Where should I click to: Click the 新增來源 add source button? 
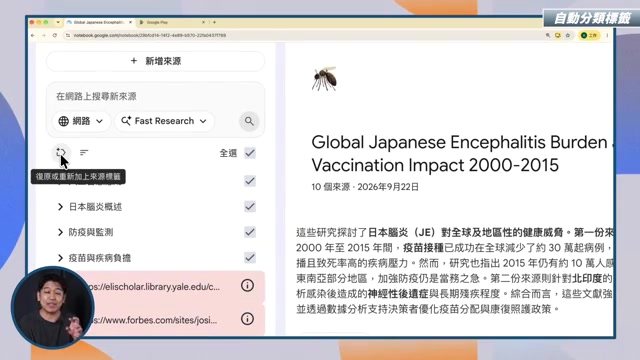(x=156, y=61)
